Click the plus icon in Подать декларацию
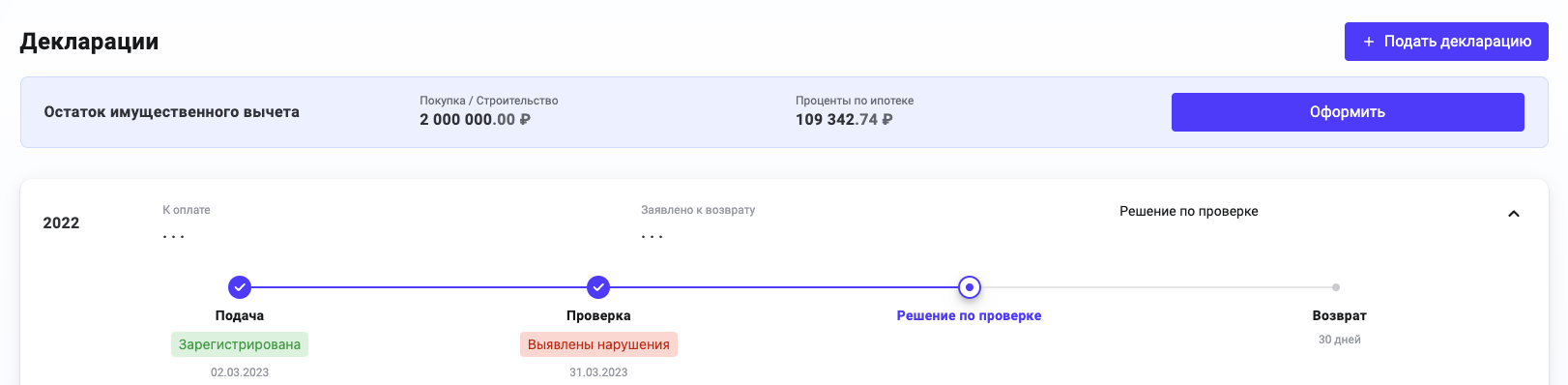Viewport: 1568px width, 385px height. click(x=1368, y=42)
